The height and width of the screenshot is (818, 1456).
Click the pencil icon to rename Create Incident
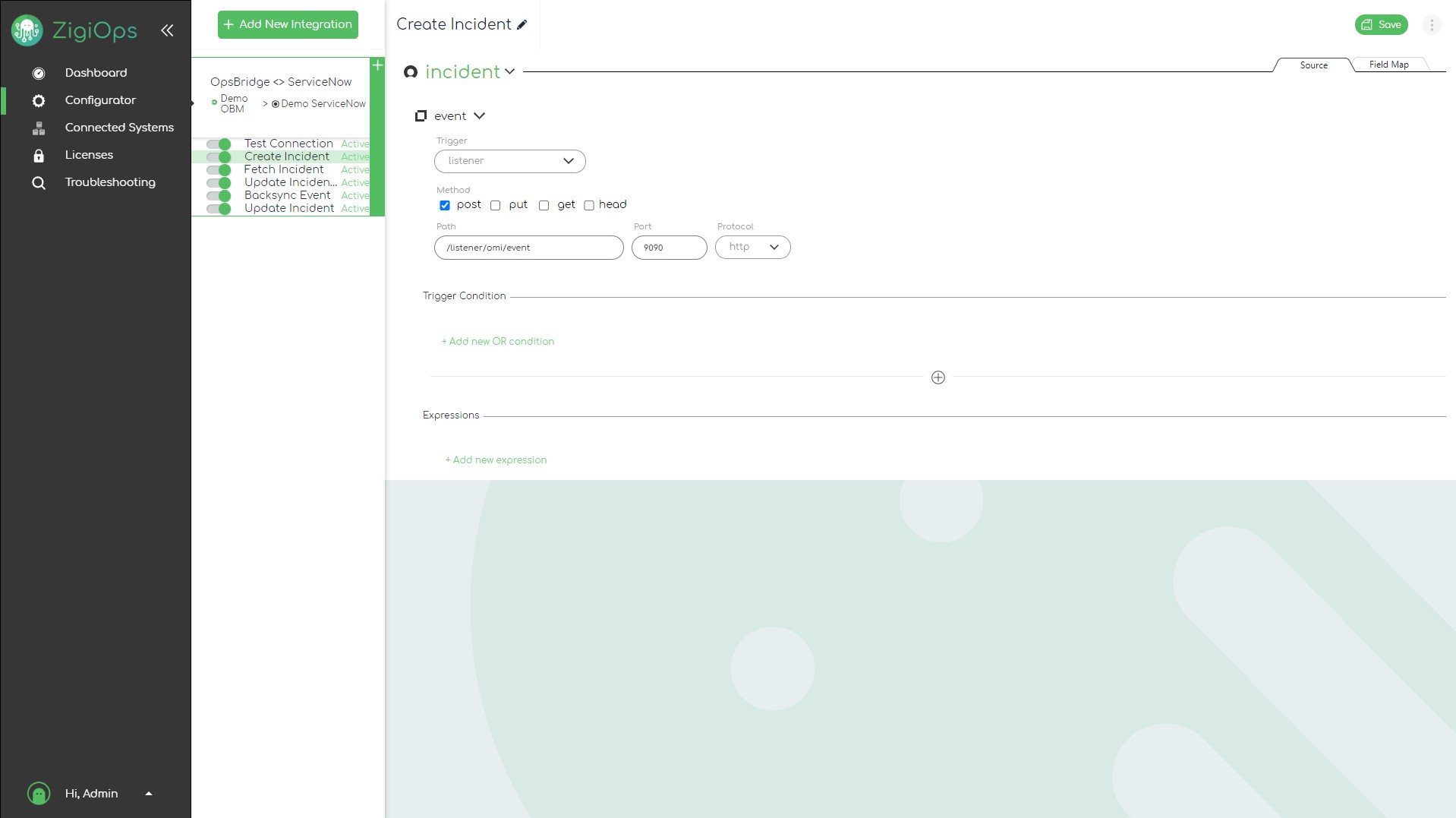pos(522,25)
